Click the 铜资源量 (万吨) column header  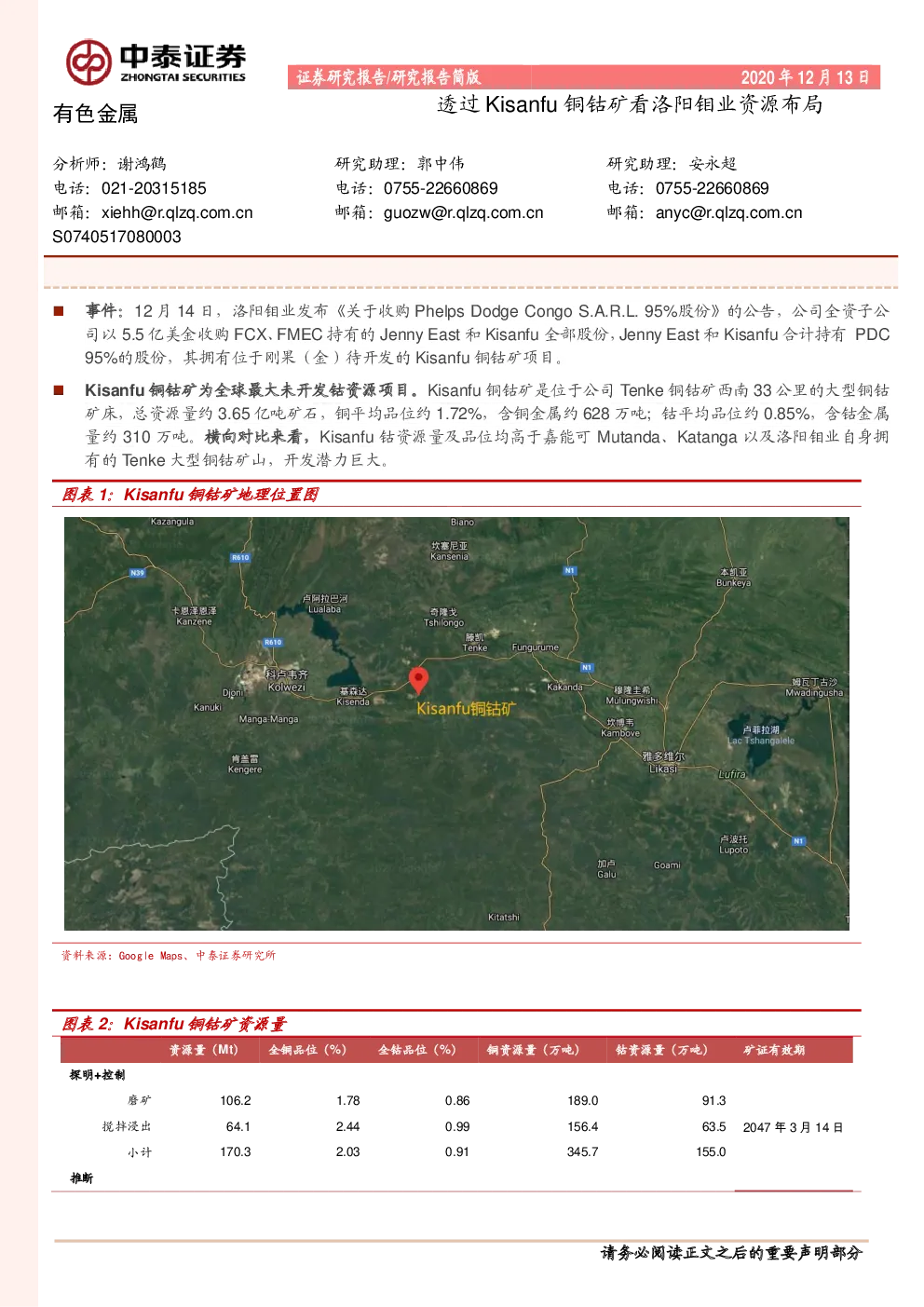coord(533,1050)
